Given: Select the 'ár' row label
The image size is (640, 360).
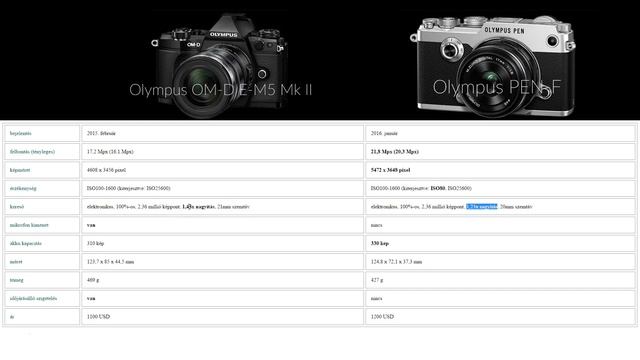Looking at the screenshot, I should (x=12, y=317).
